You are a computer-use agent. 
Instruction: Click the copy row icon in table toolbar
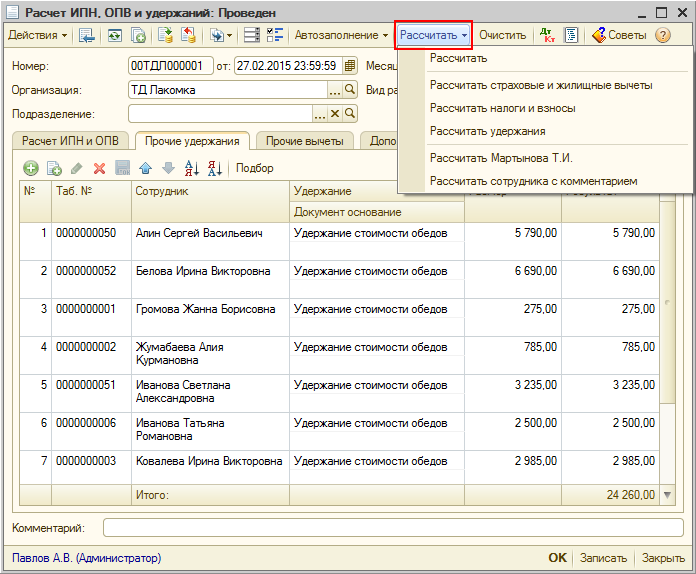click(x=54, y=168)
